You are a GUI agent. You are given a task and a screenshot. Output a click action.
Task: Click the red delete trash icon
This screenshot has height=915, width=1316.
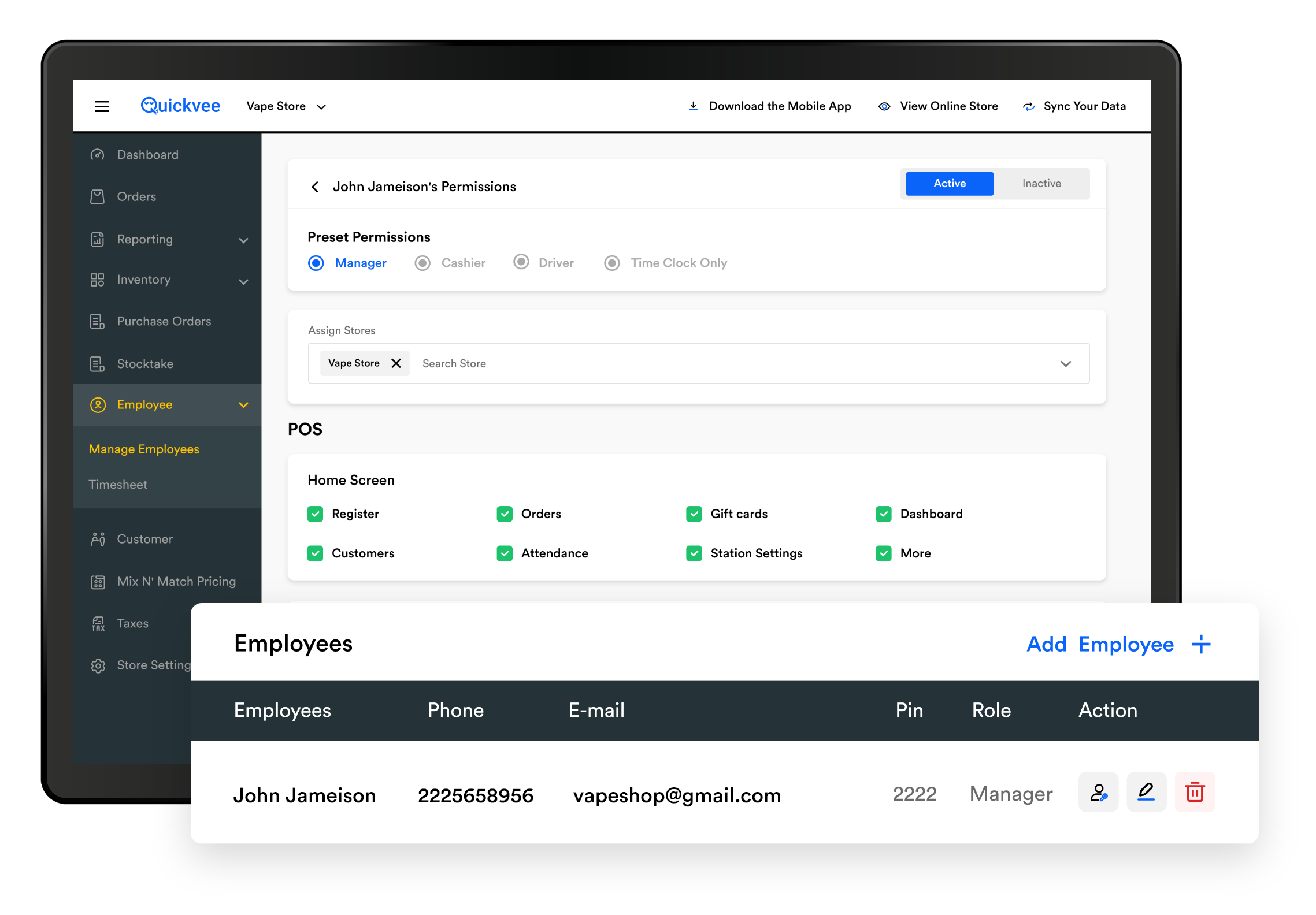point(1194,792)
